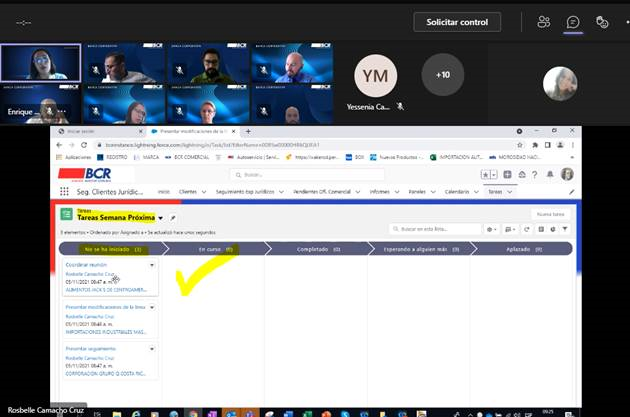This screenshot has height=417, width=630.
Task: Open the Chrome profile avatar icon
Action: [560, 145]
